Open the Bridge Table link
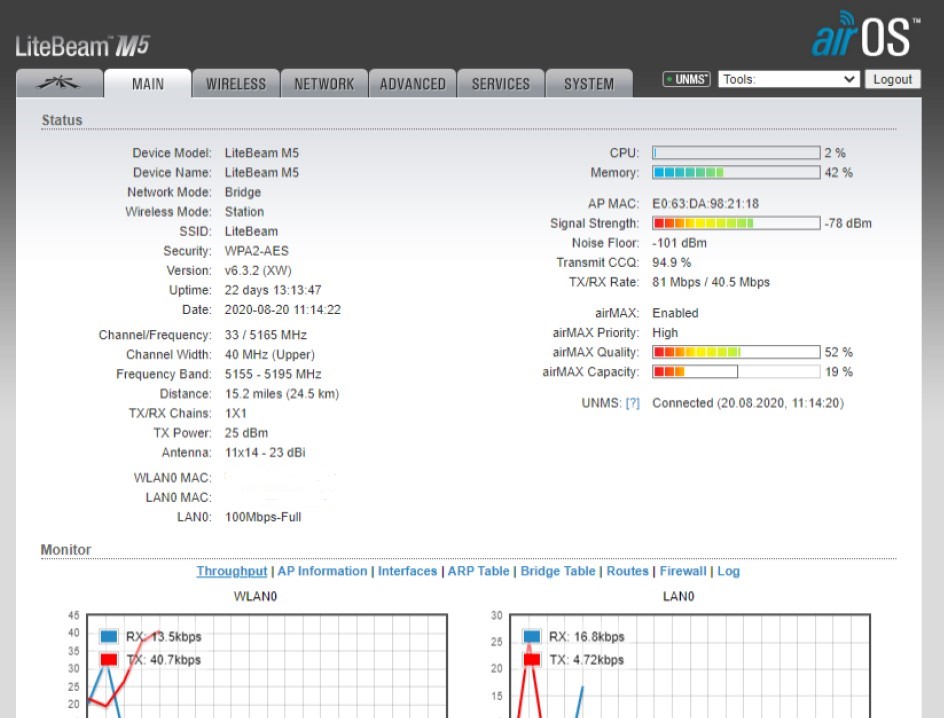This screenshot has height=718, width=944. 558,571
